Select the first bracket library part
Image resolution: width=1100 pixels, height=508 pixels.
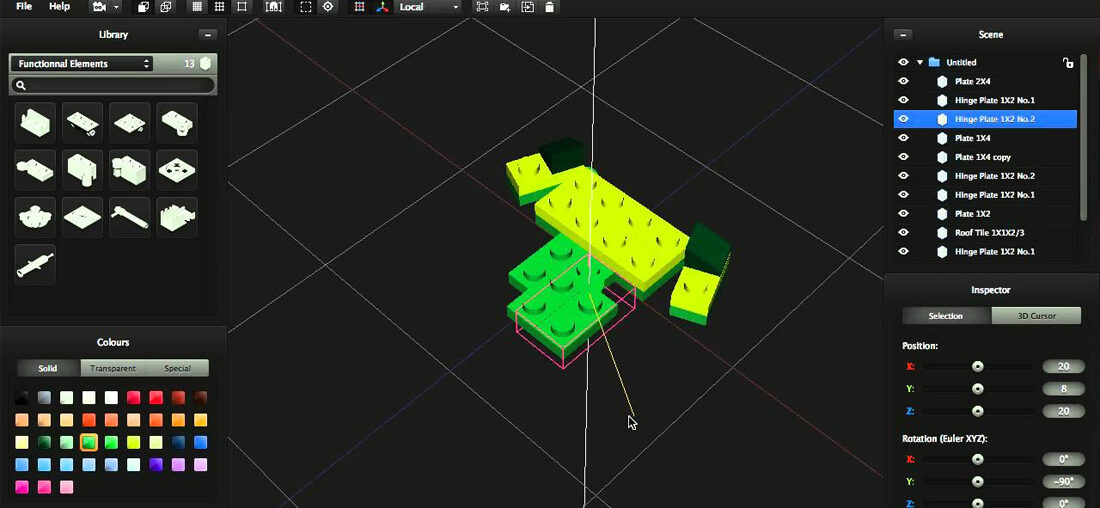pyautogui.click(x=35, y=123)
